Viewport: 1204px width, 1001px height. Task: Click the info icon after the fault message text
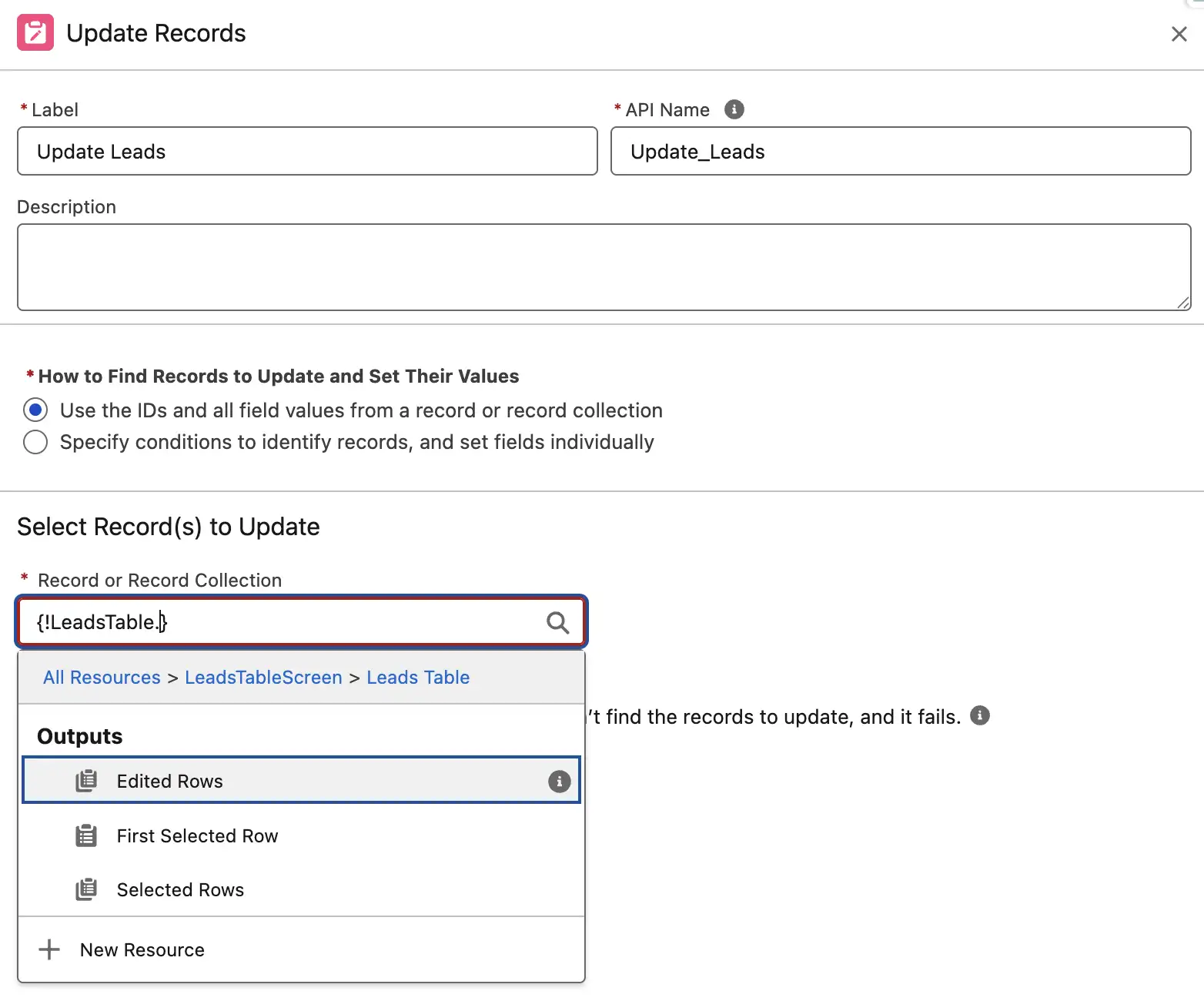[x=979, y=716]
